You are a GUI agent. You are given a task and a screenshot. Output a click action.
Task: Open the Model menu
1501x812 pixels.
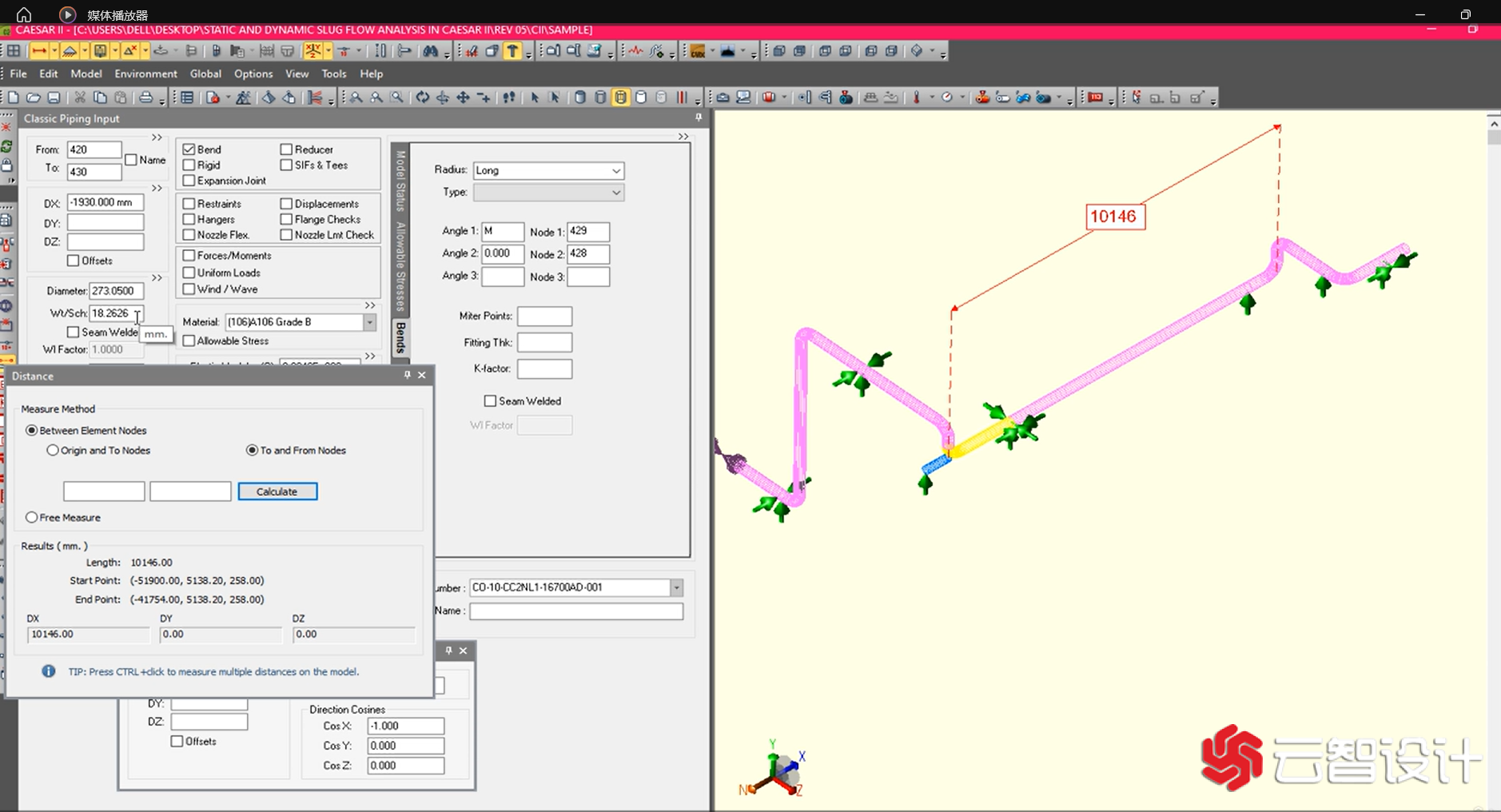[x=86, y=74]
